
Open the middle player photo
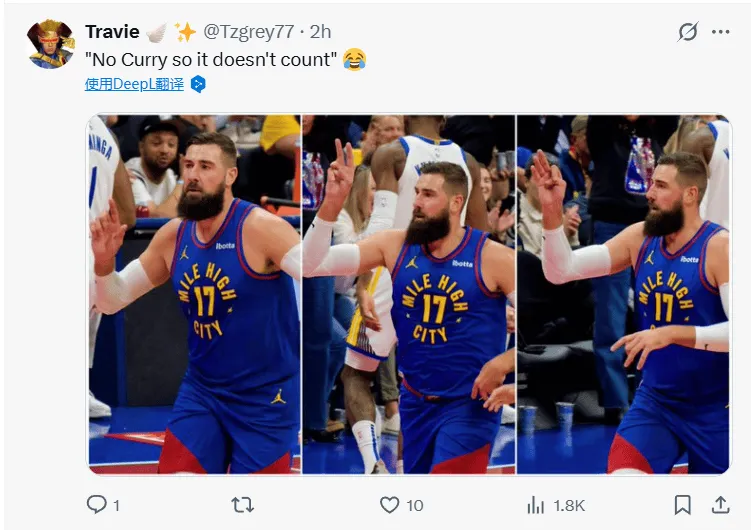point(408,294)
